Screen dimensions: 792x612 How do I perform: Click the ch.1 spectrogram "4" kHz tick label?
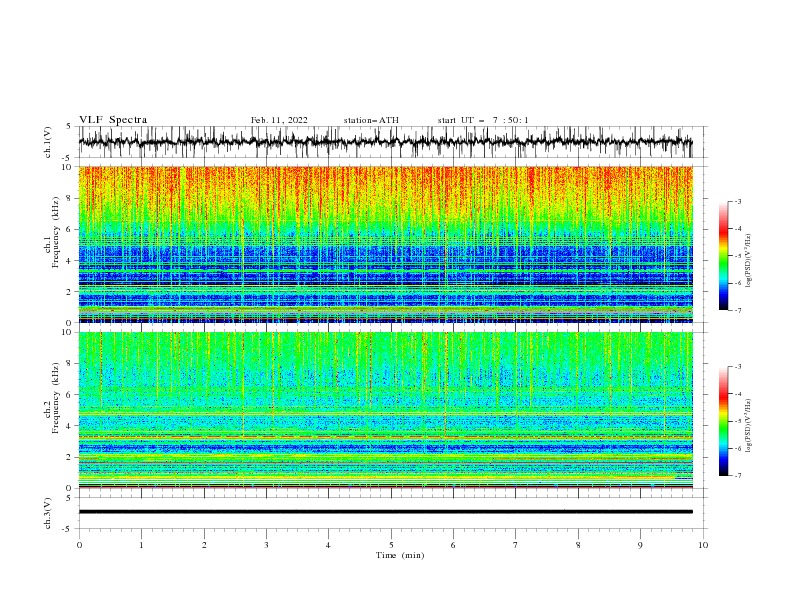(70, 261)
